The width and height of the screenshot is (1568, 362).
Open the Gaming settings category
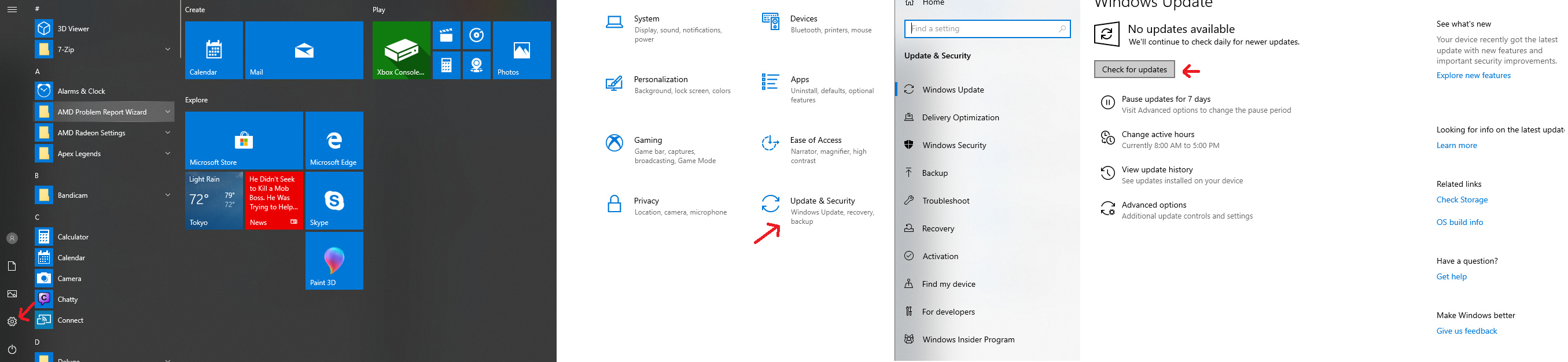pos(647,141)
